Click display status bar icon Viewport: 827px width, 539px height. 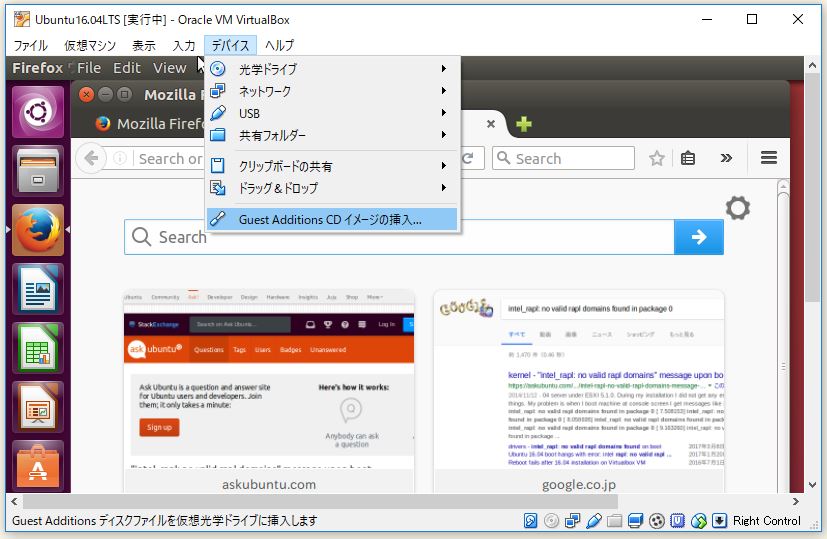click(x=636, y=521)
